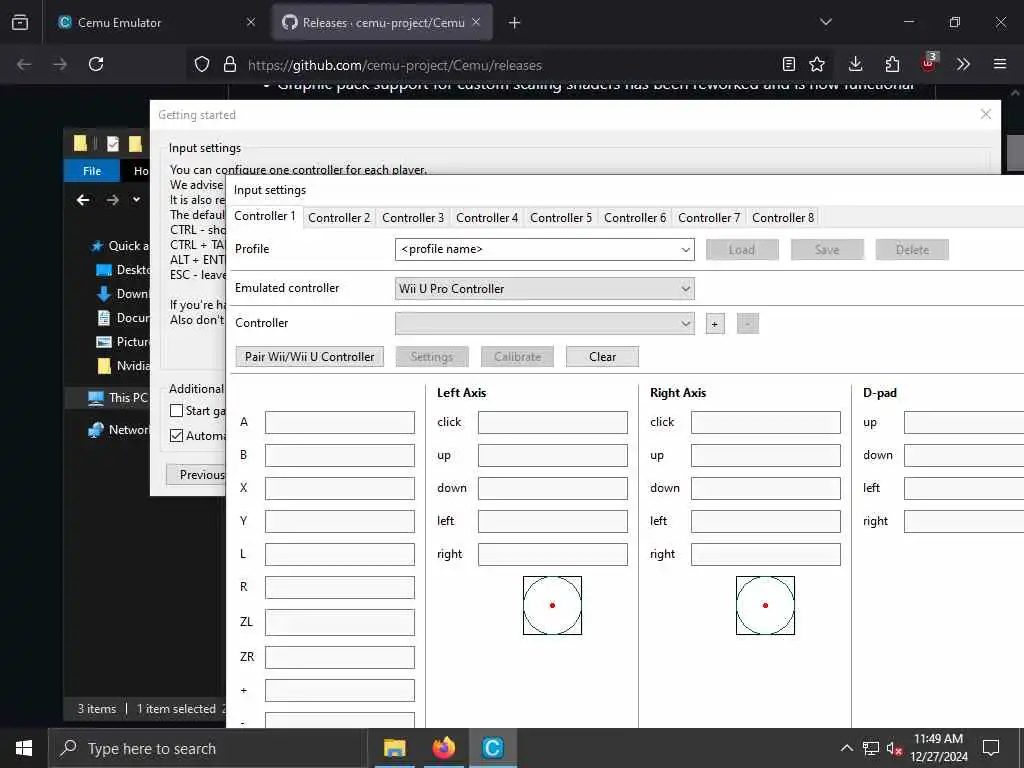Open the Firefox extensions puzzle icon
The image size is (1024, 768).
(892, 64)
